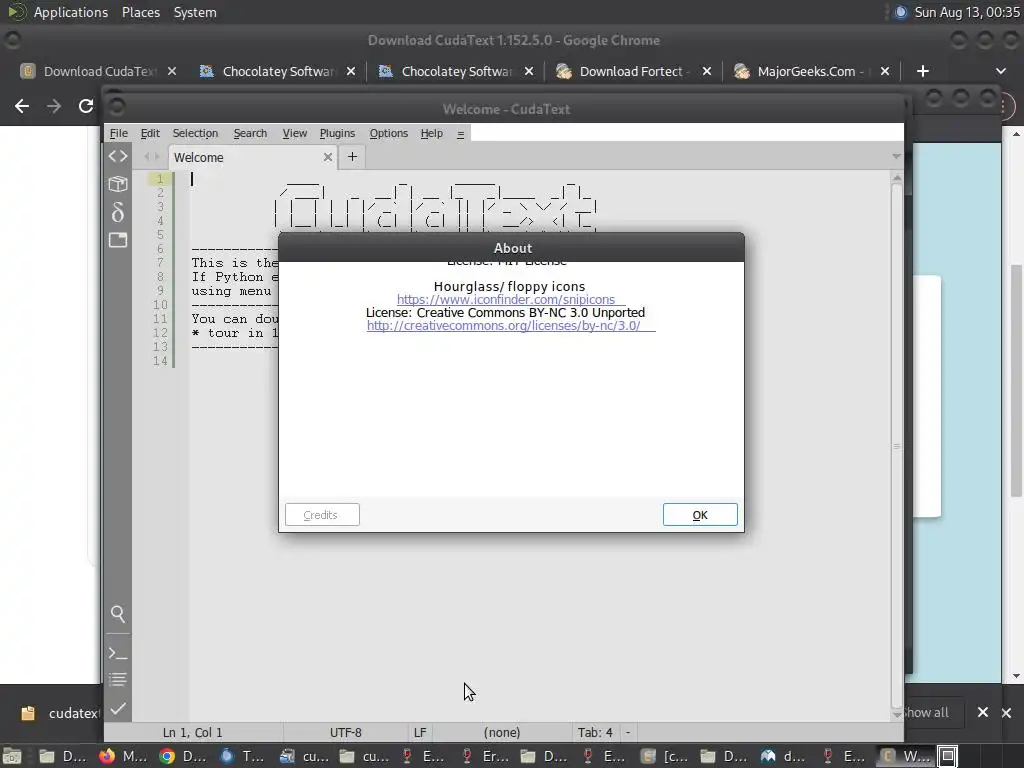Open the tabs panel icon in sidebar
1024x768 pixels.
tap(118, 240)
